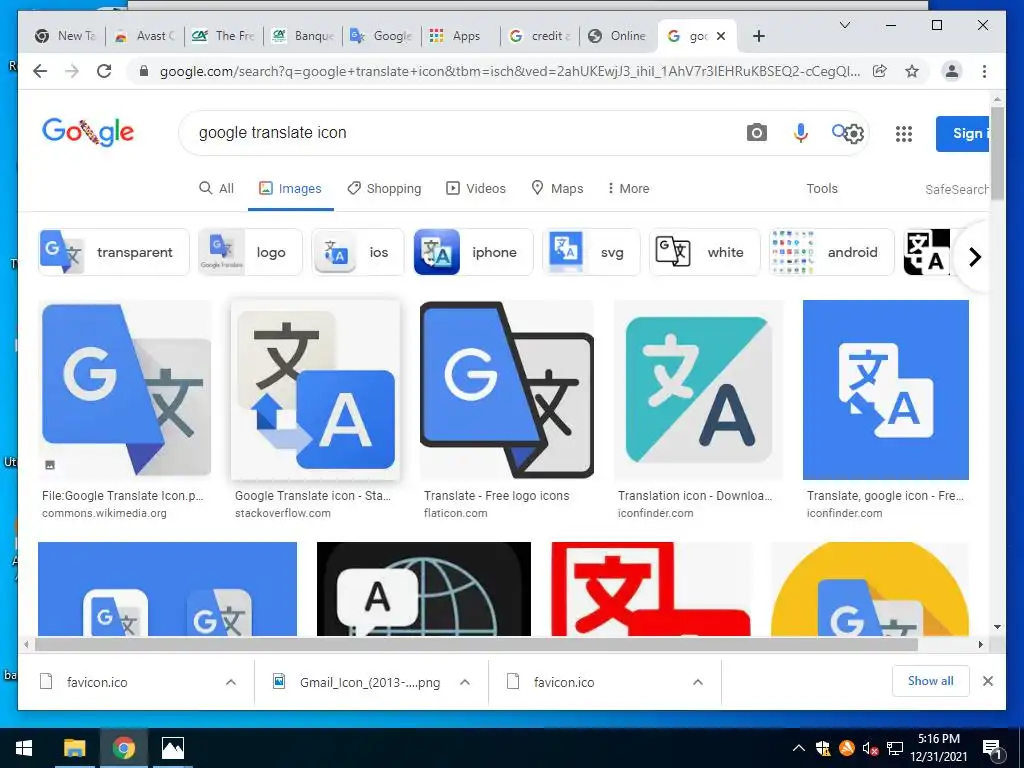The width and height of the screenshot is (1024, 768).
Task: Filter by white chip
Action: pos(705,252)
